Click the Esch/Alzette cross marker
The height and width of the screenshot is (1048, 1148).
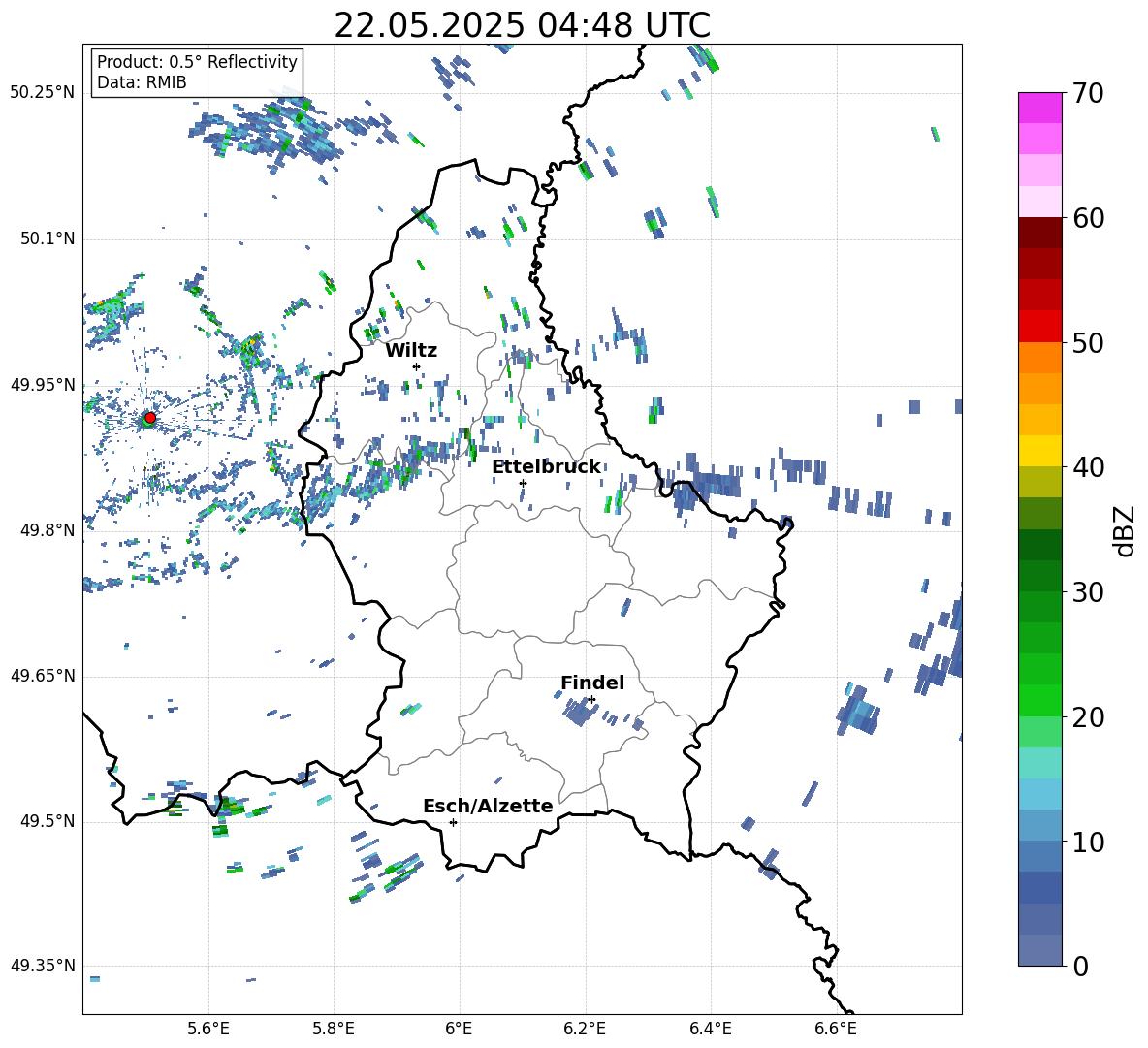(453, 822)
